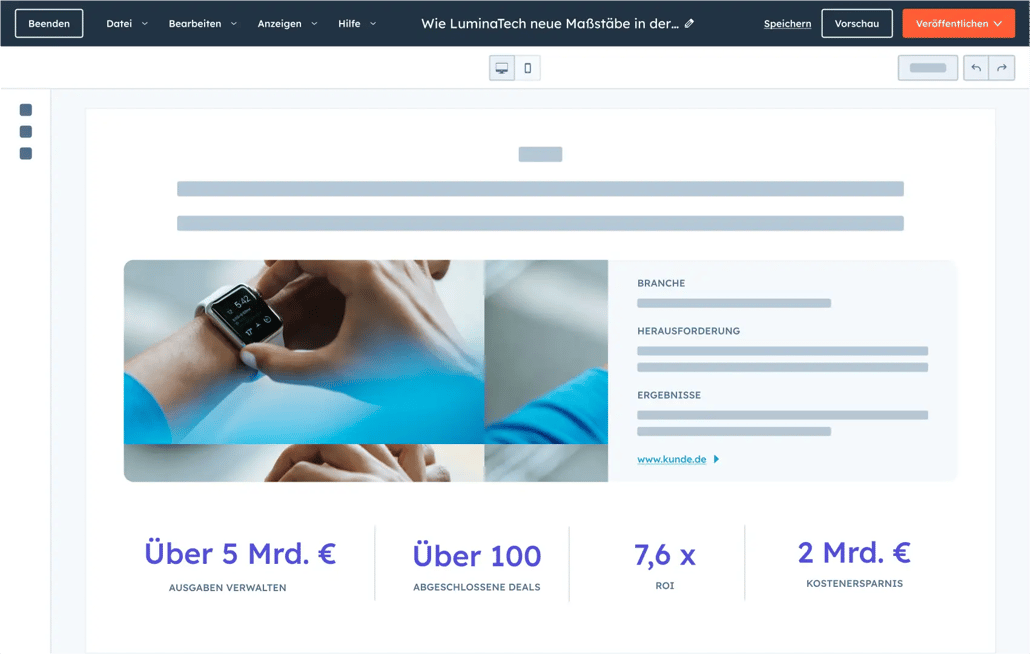Screen dimensions: 1030x654
Task: Click the arrow icon beside www.kunde.de
Action: click(715, 459)
